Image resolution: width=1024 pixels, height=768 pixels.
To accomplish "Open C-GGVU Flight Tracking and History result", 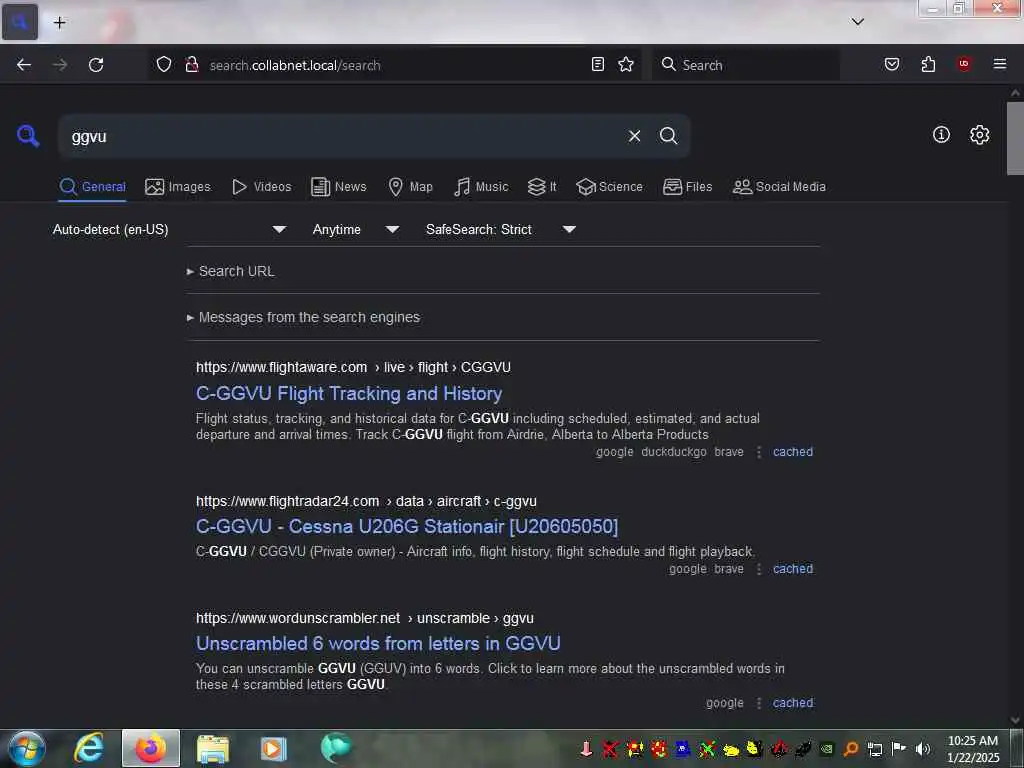I will pos(349,394).
